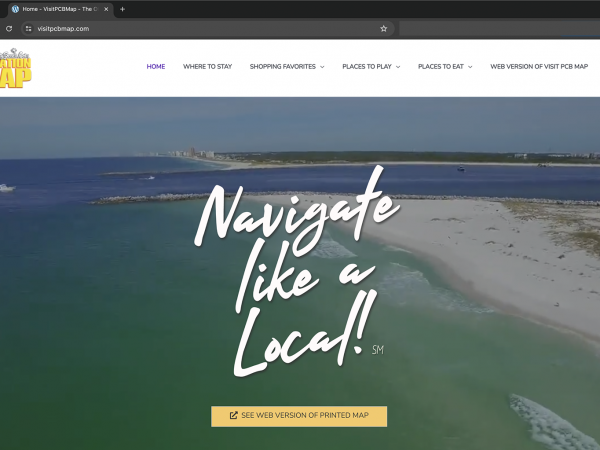This screenshot has height=450, width=600.
Task: Bookmark this page with the star icon
Action: (383, 29)
